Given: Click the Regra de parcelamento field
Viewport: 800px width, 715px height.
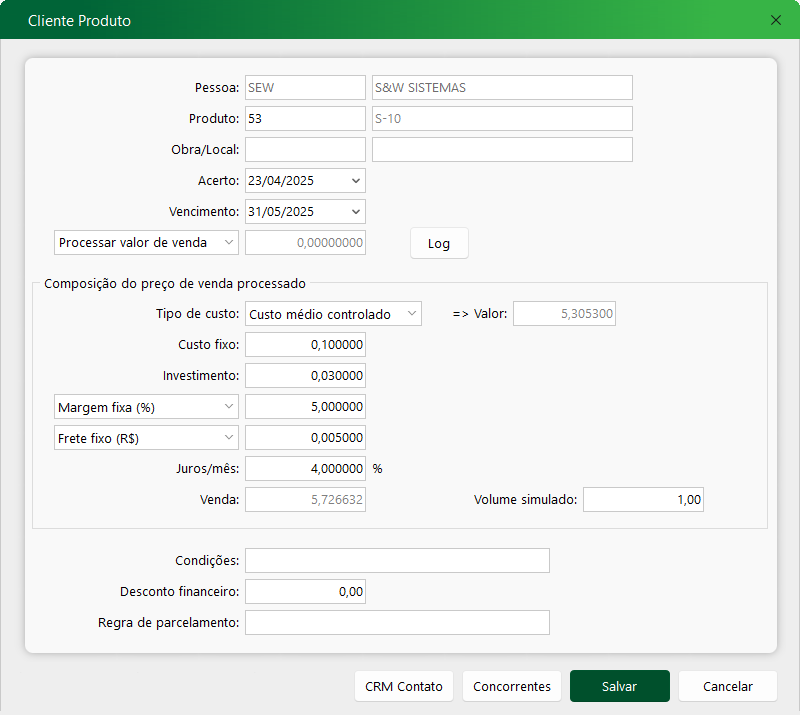Looking at the screenshot, I should click(397, 623).
